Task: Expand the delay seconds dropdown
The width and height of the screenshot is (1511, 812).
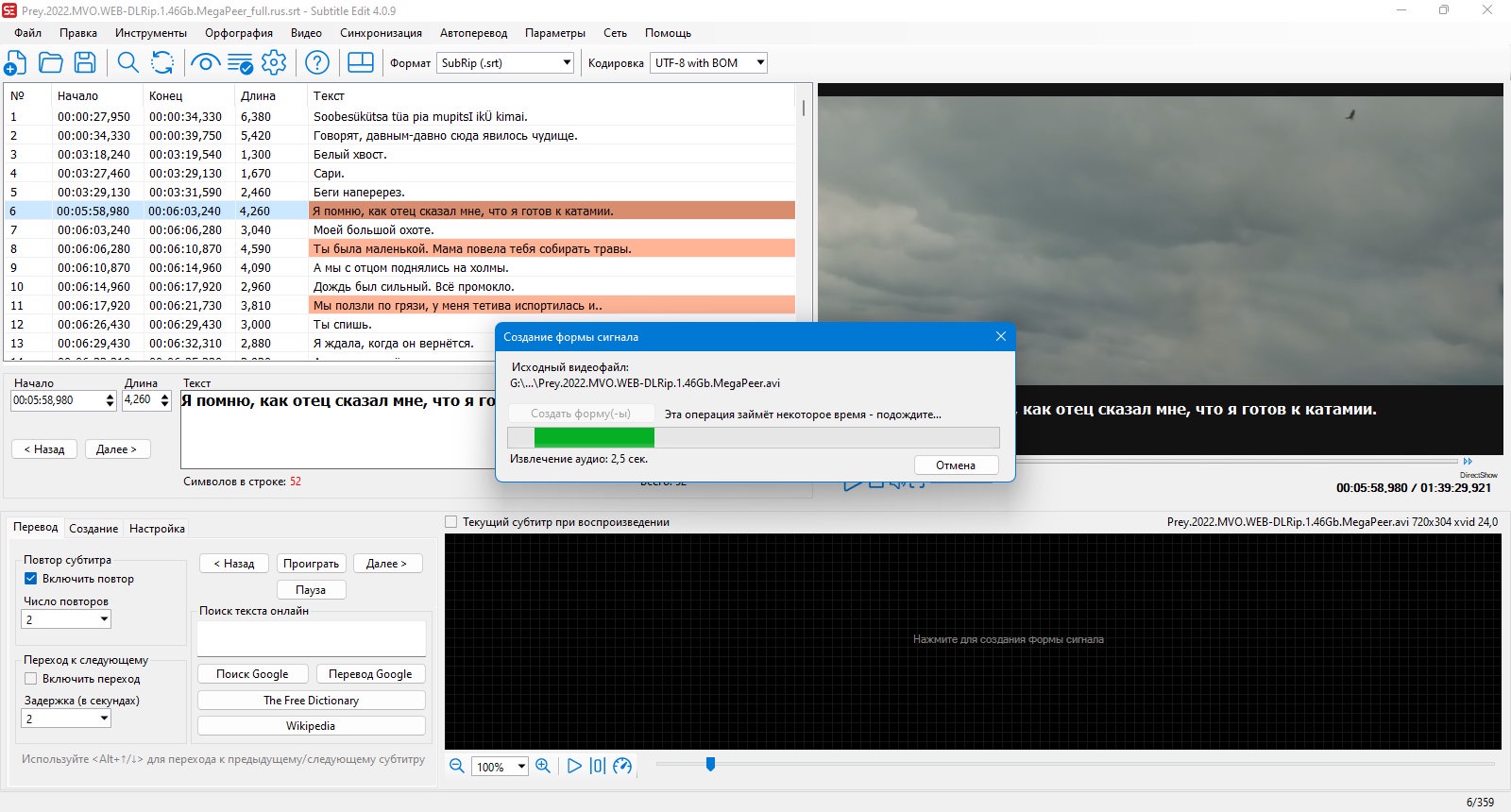Action: pyautogui.click(x=66, y=719)
